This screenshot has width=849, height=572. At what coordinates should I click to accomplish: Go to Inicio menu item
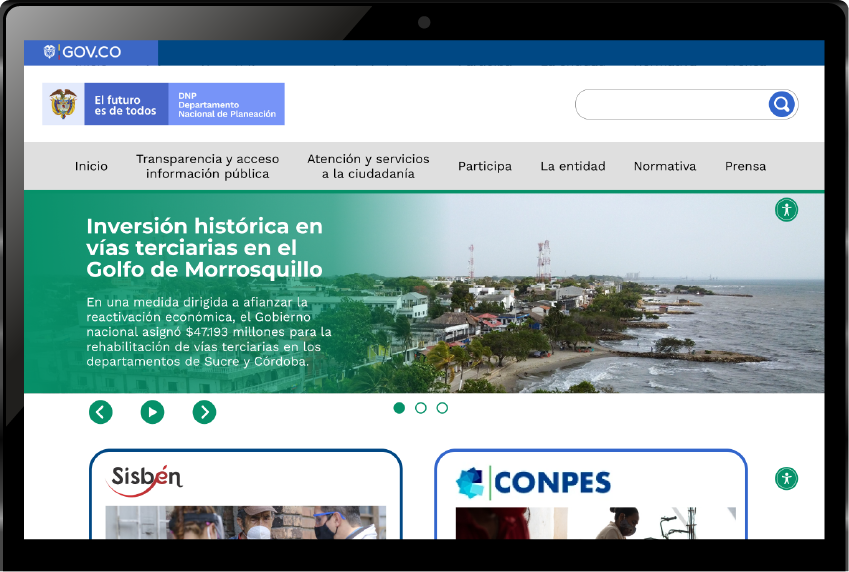[x=91, y=166]
